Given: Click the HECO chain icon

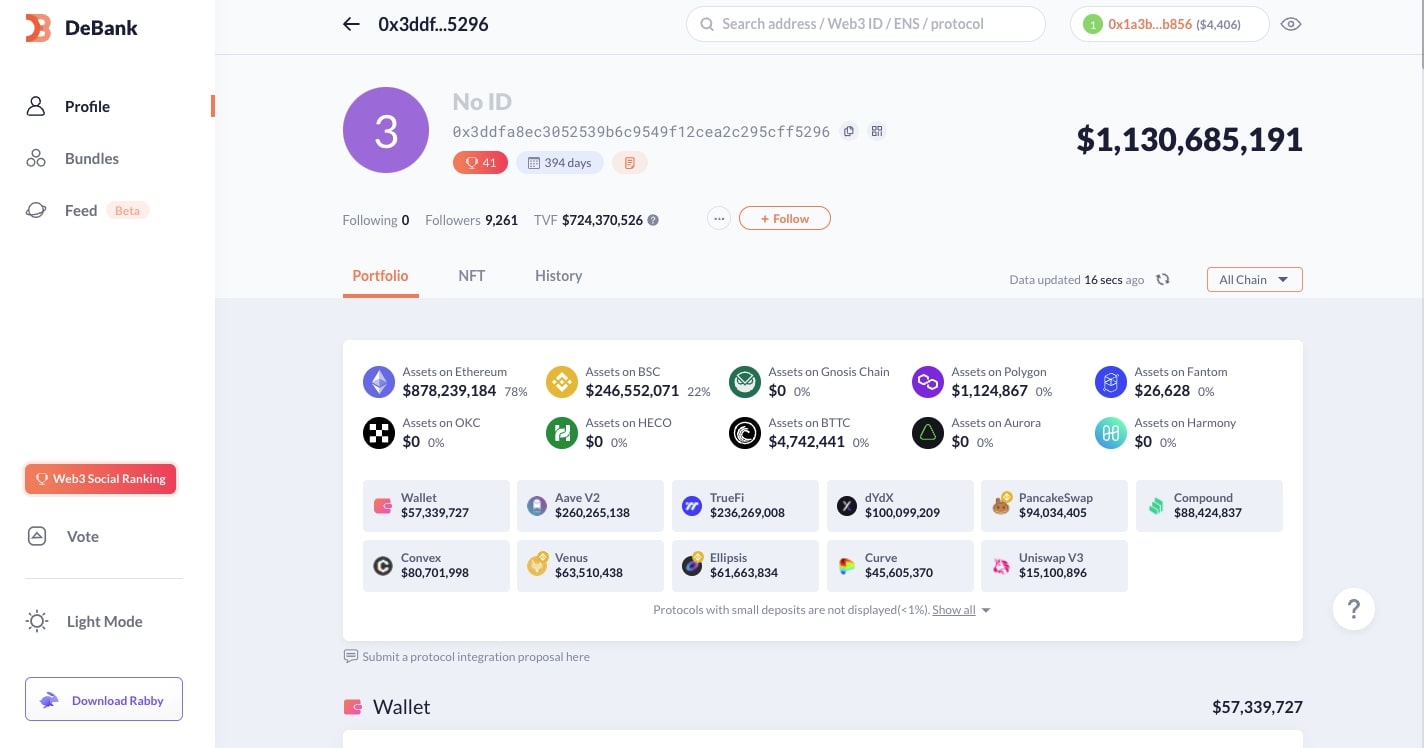Looking at the screenshot, I should pyautogui.click(x=562, y=432).
